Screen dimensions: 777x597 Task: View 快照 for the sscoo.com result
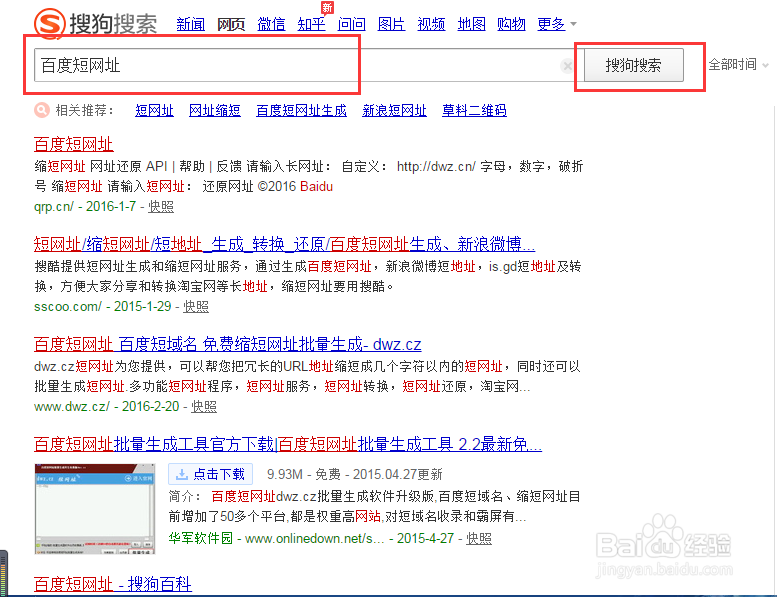coord(196,307)
